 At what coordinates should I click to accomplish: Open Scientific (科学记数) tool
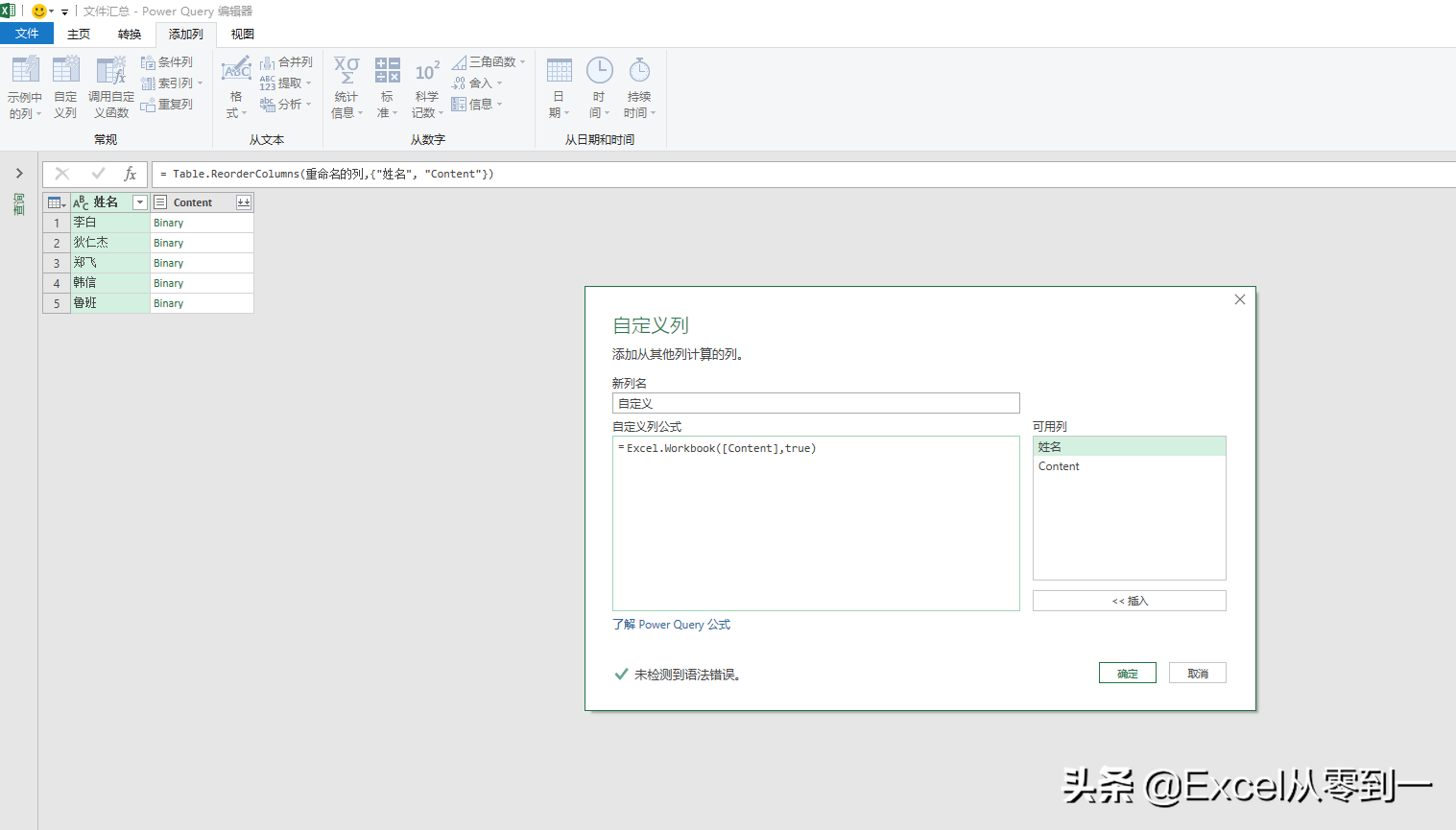click(x=427, y=87)
